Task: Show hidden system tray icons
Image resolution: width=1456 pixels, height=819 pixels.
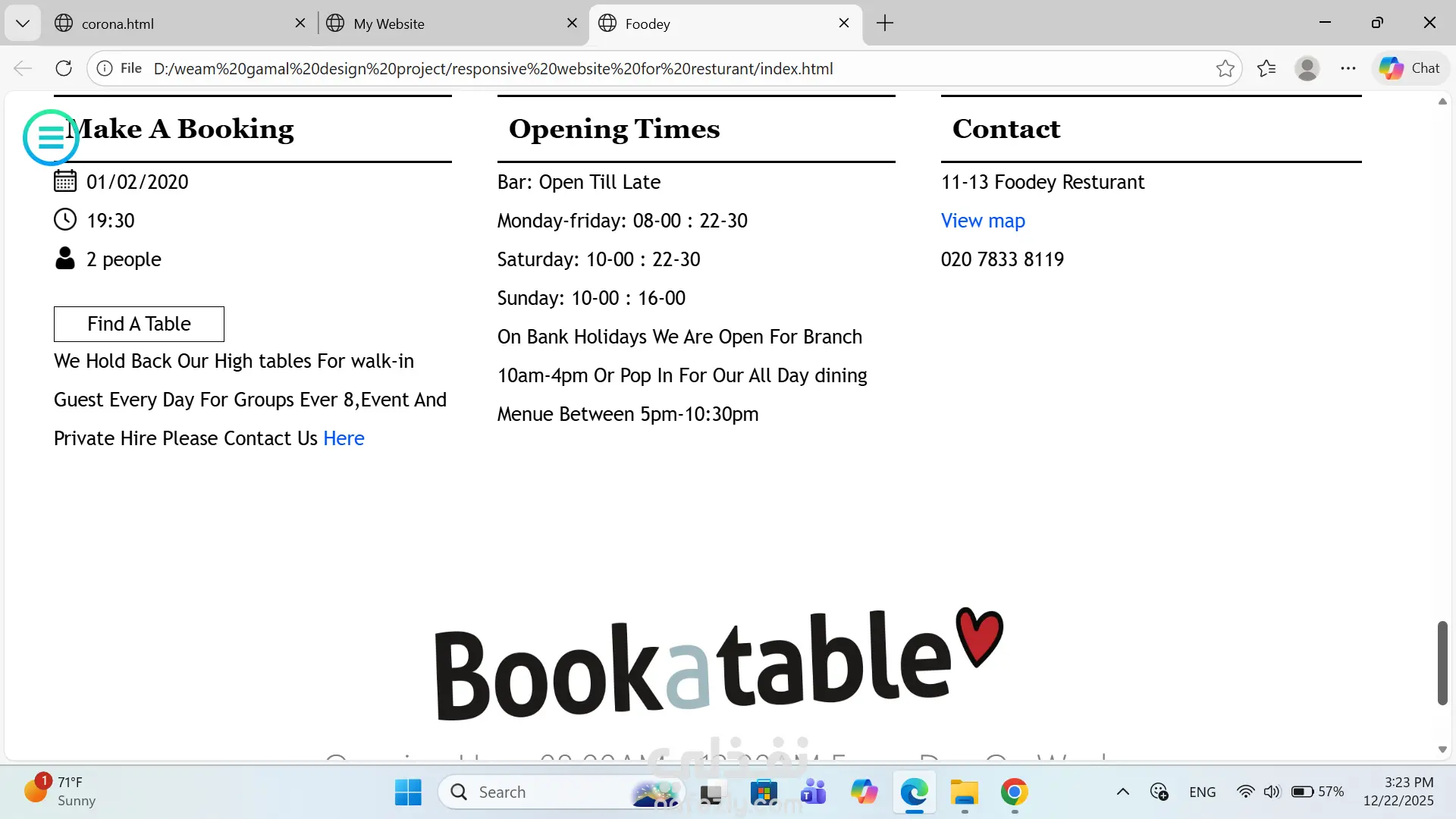Action: click(1123, 792)
